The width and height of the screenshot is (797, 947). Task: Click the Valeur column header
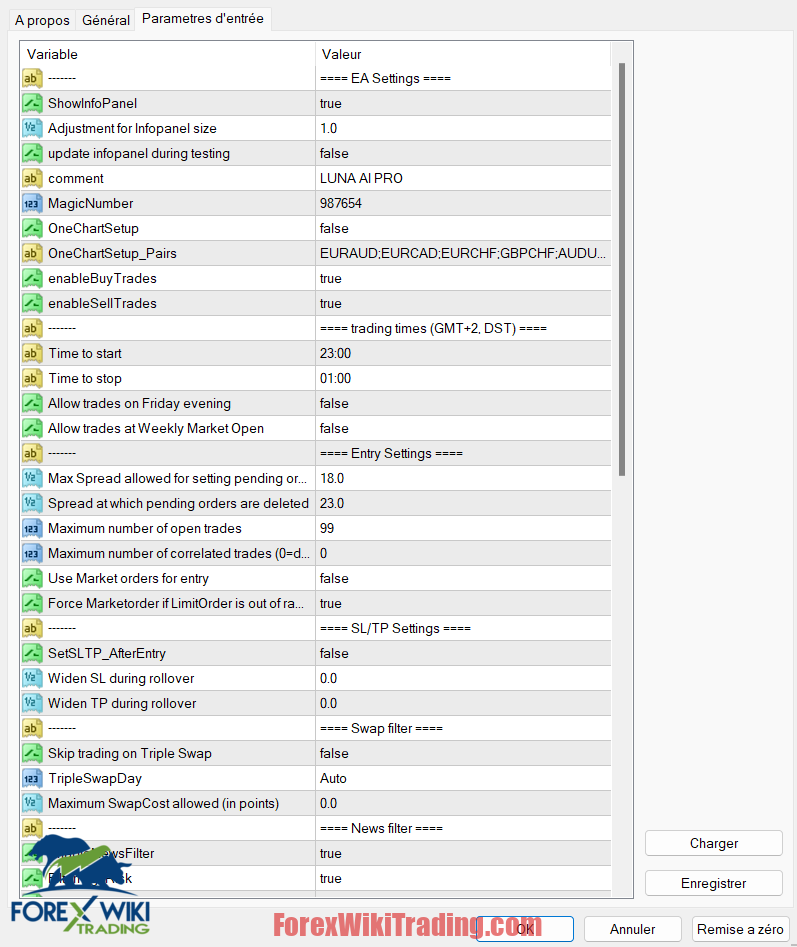pyautogui.click(x=463, y=54)
